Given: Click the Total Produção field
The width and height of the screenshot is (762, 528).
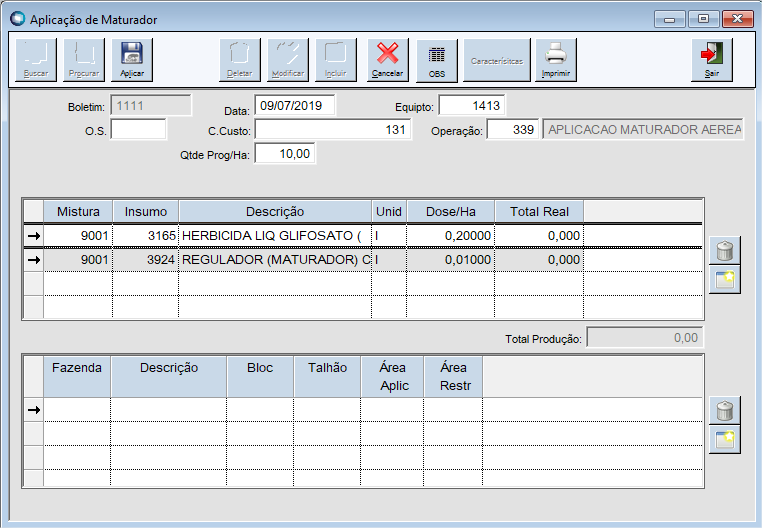Looking at the screenshot, I should click(644, 337).
